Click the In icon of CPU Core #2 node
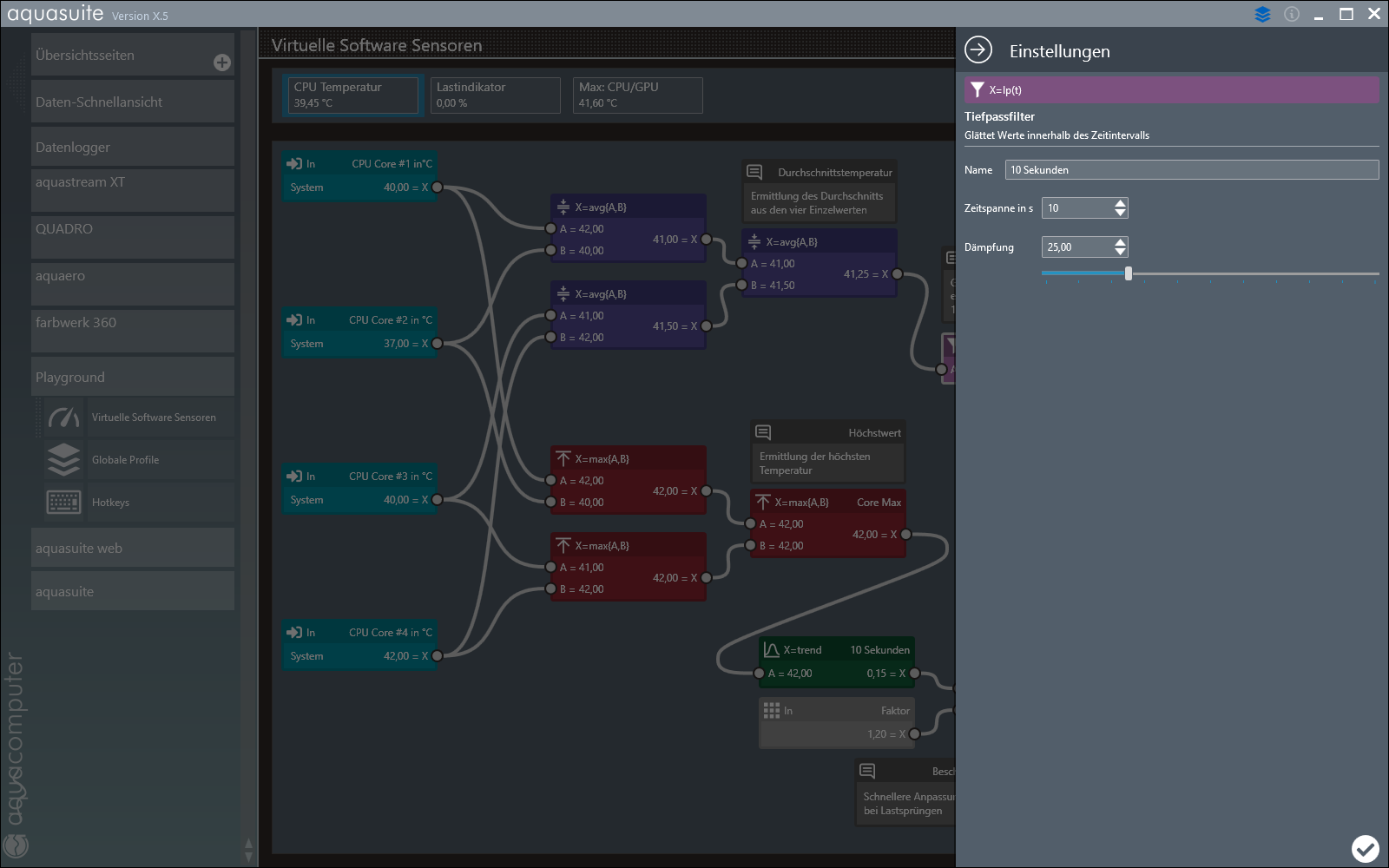This screenshot has width=1389, height=868. click(295, 319)
